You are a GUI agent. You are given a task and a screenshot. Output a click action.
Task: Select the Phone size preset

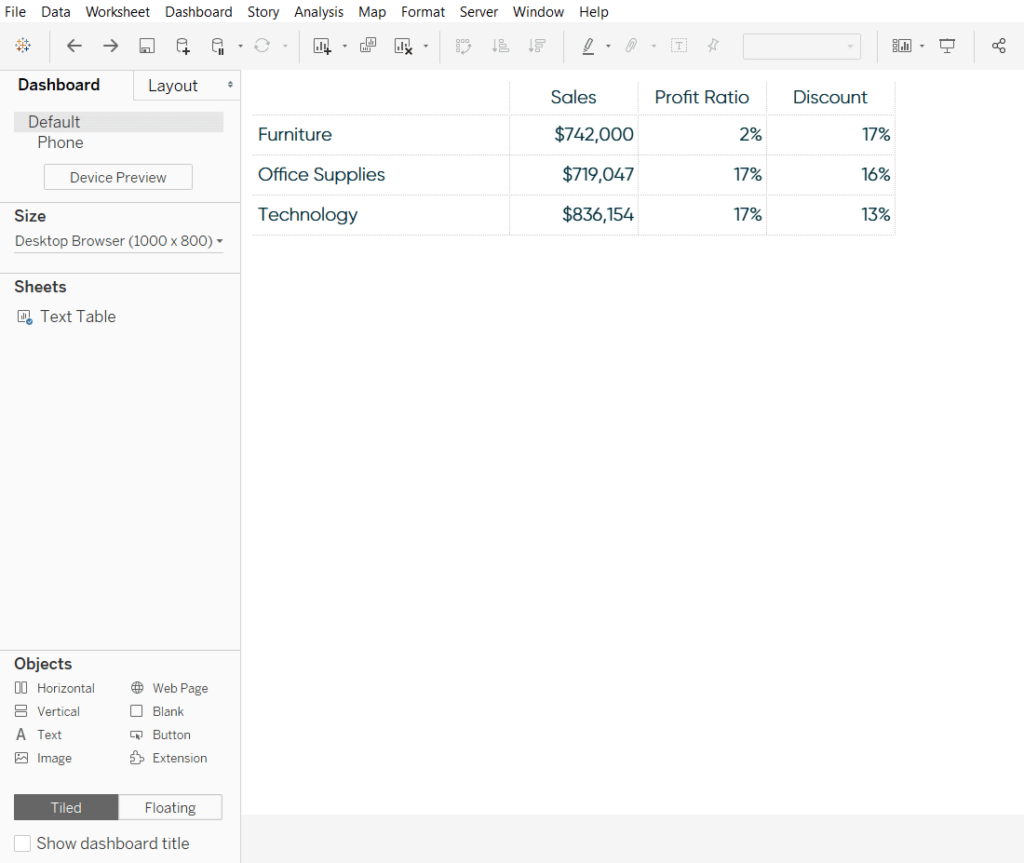tap(60, 142)
